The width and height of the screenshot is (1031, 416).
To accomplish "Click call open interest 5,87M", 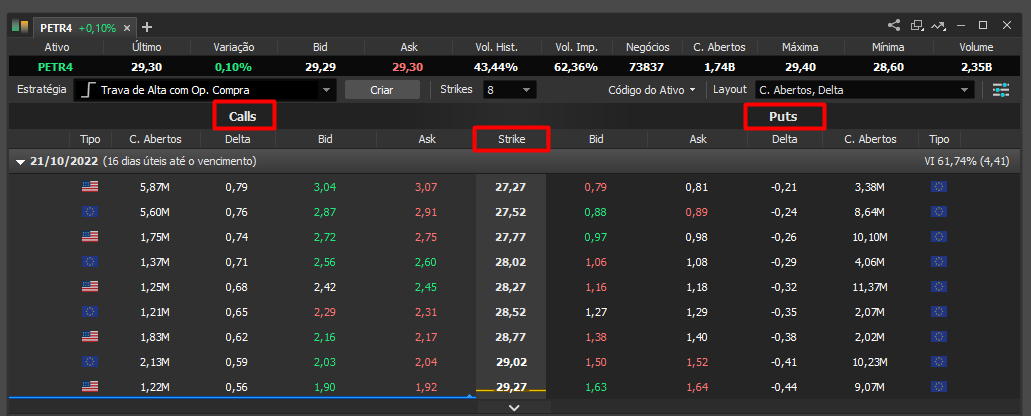I will tap(155, 187).
